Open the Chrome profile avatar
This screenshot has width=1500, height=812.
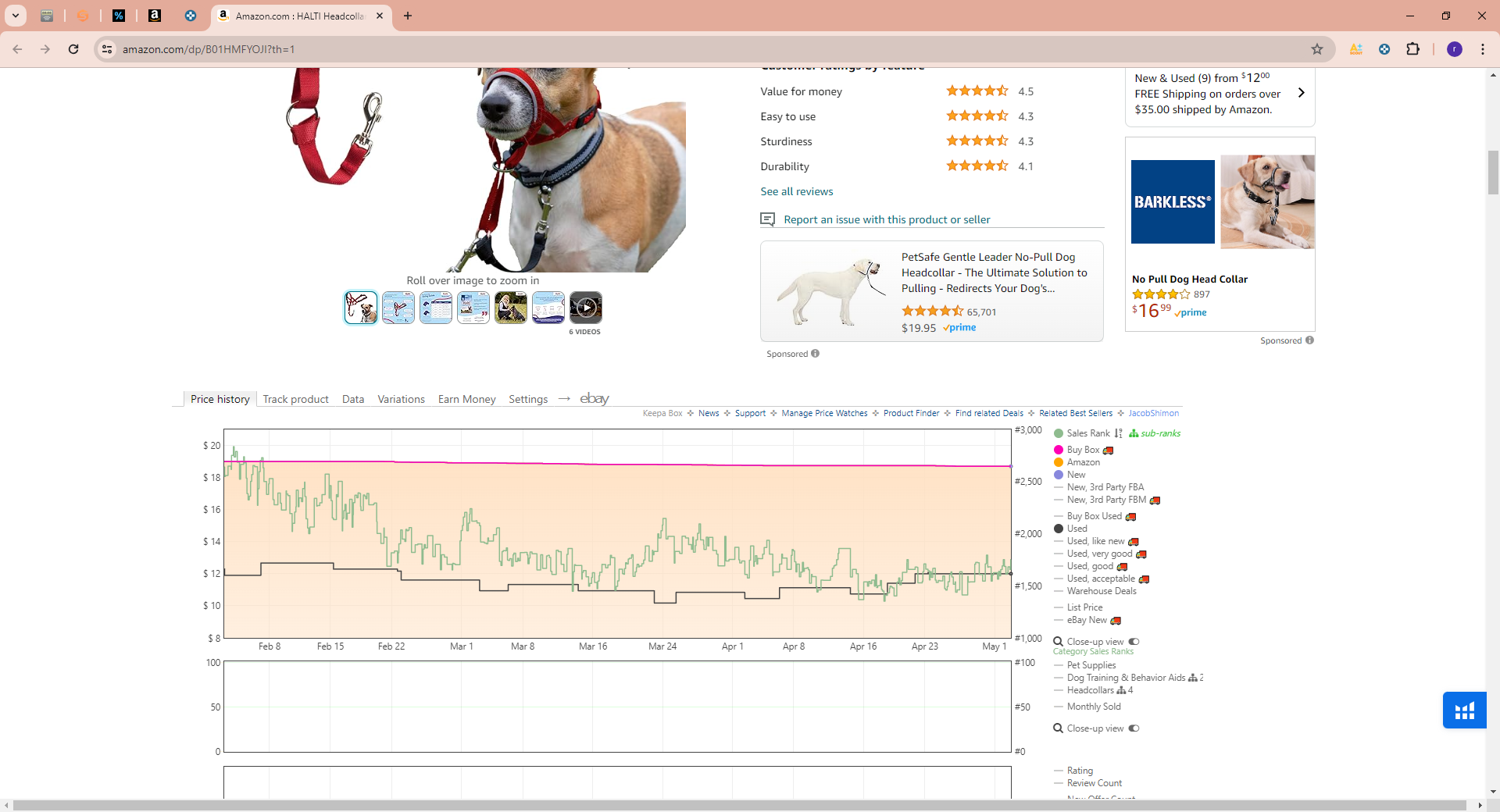(1455, 49)
